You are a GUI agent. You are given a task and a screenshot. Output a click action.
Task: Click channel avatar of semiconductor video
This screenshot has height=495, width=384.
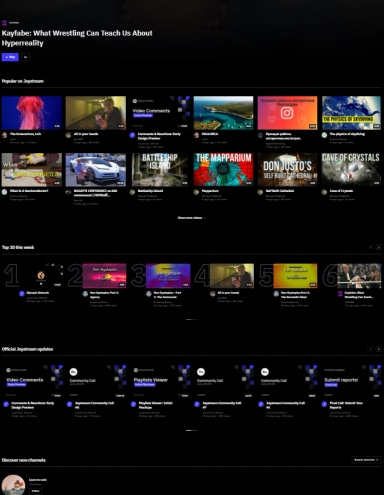point(4,192)
